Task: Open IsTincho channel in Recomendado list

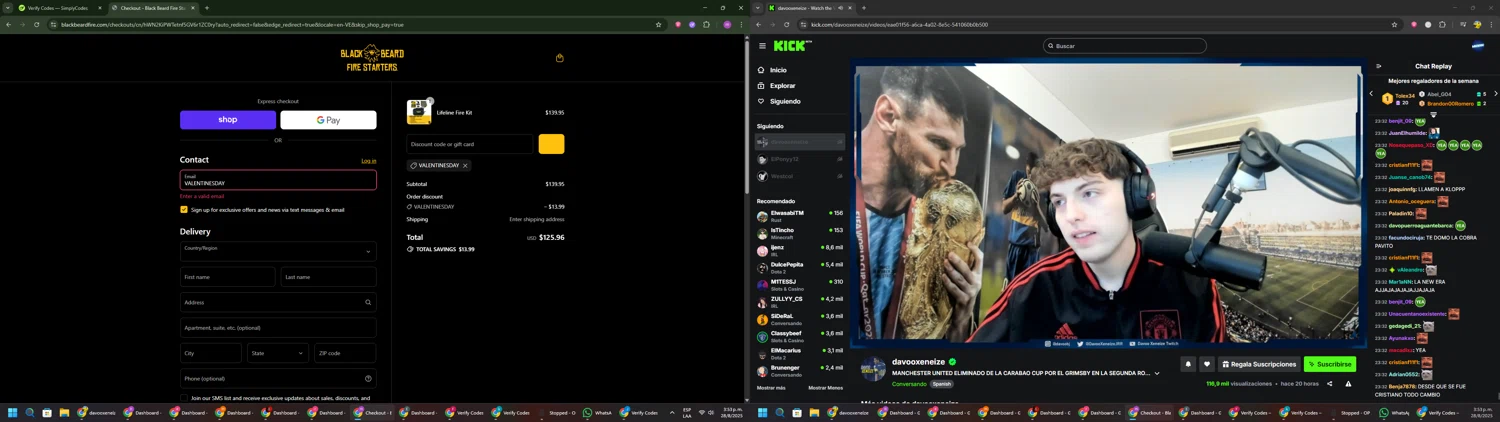Action: pos(800,233)
